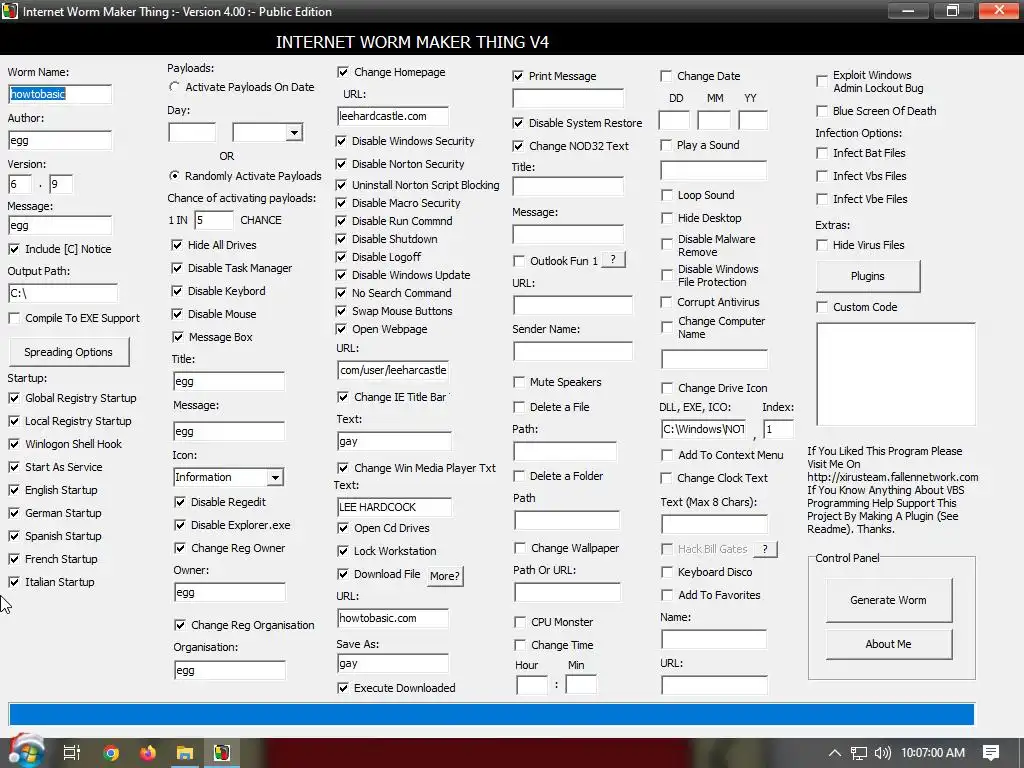Click the ? button next to Outlook Fun 1
The image size is (1024, 768).
coord(613,260)
